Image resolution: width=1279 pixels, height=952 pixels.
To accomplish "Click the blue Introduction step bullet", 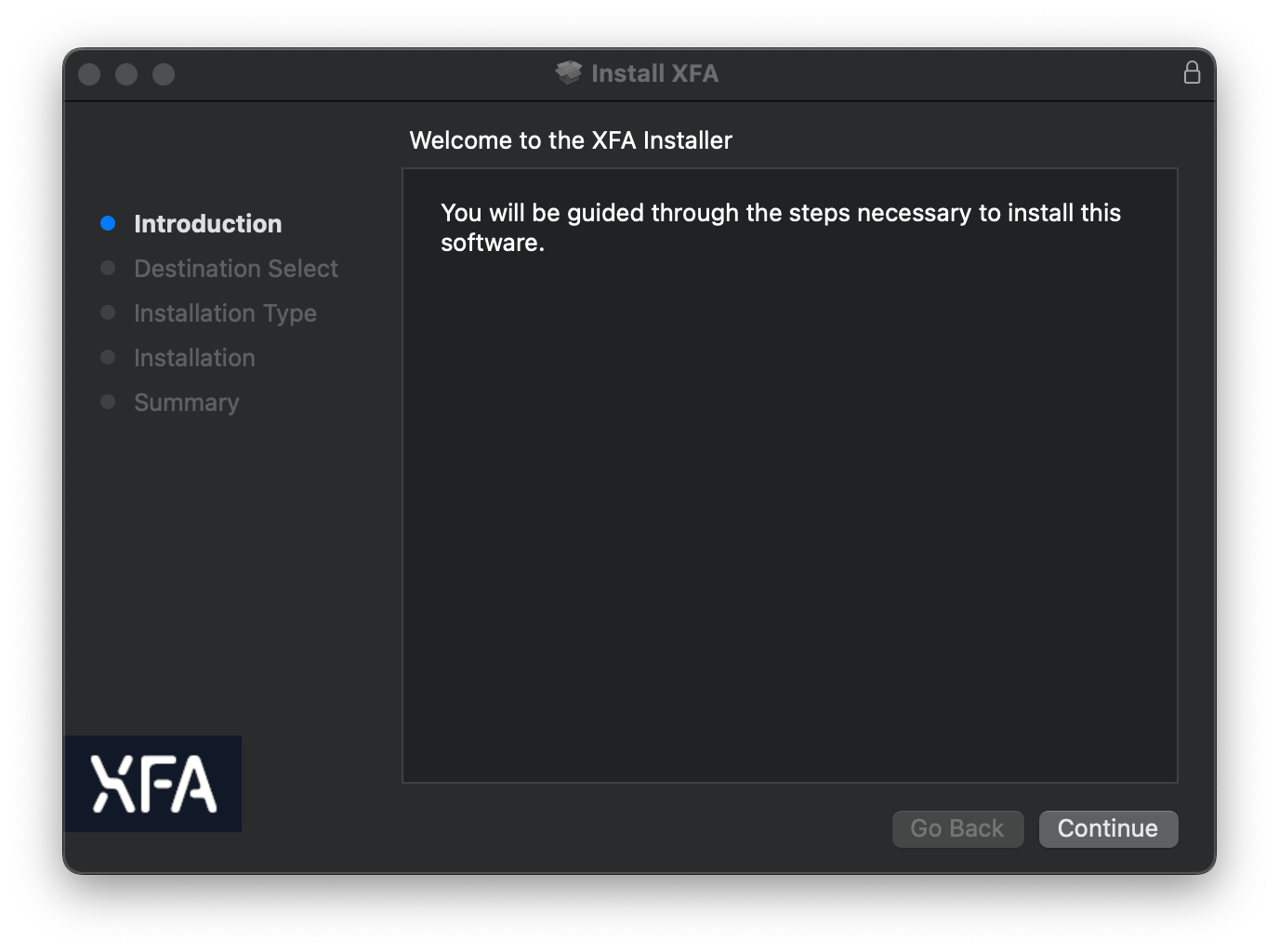I will tap(108, 223).
